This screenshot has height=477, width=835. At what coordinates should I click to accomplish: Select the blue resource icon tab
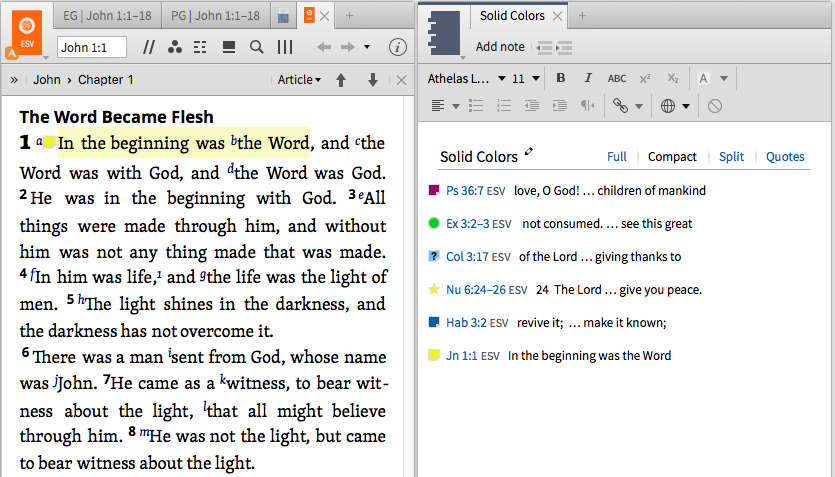coord(283,16)
